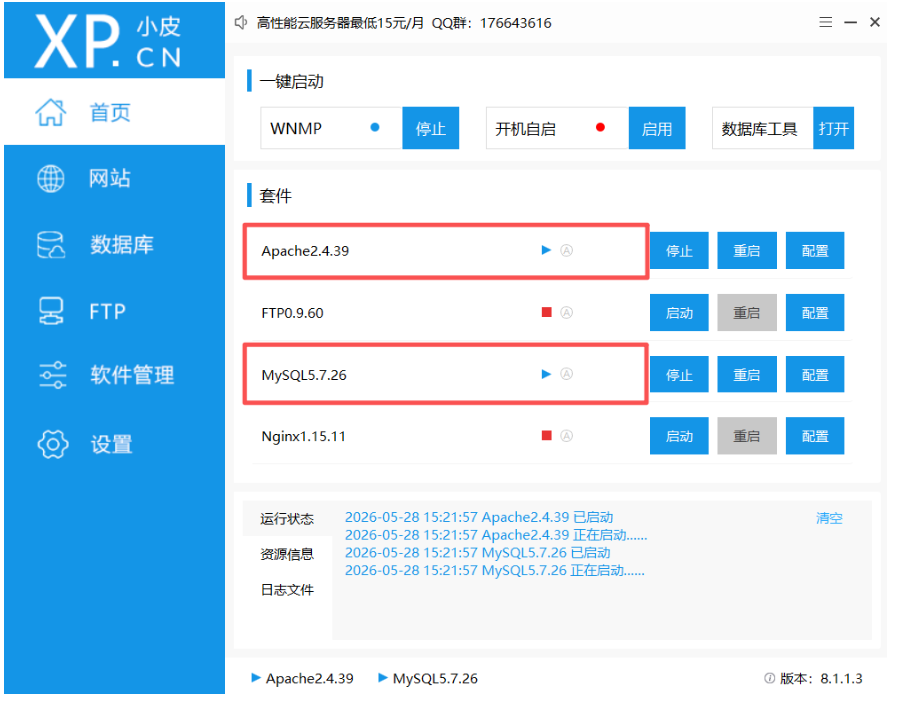Select the 运行状态 tab

click(287, 519)
